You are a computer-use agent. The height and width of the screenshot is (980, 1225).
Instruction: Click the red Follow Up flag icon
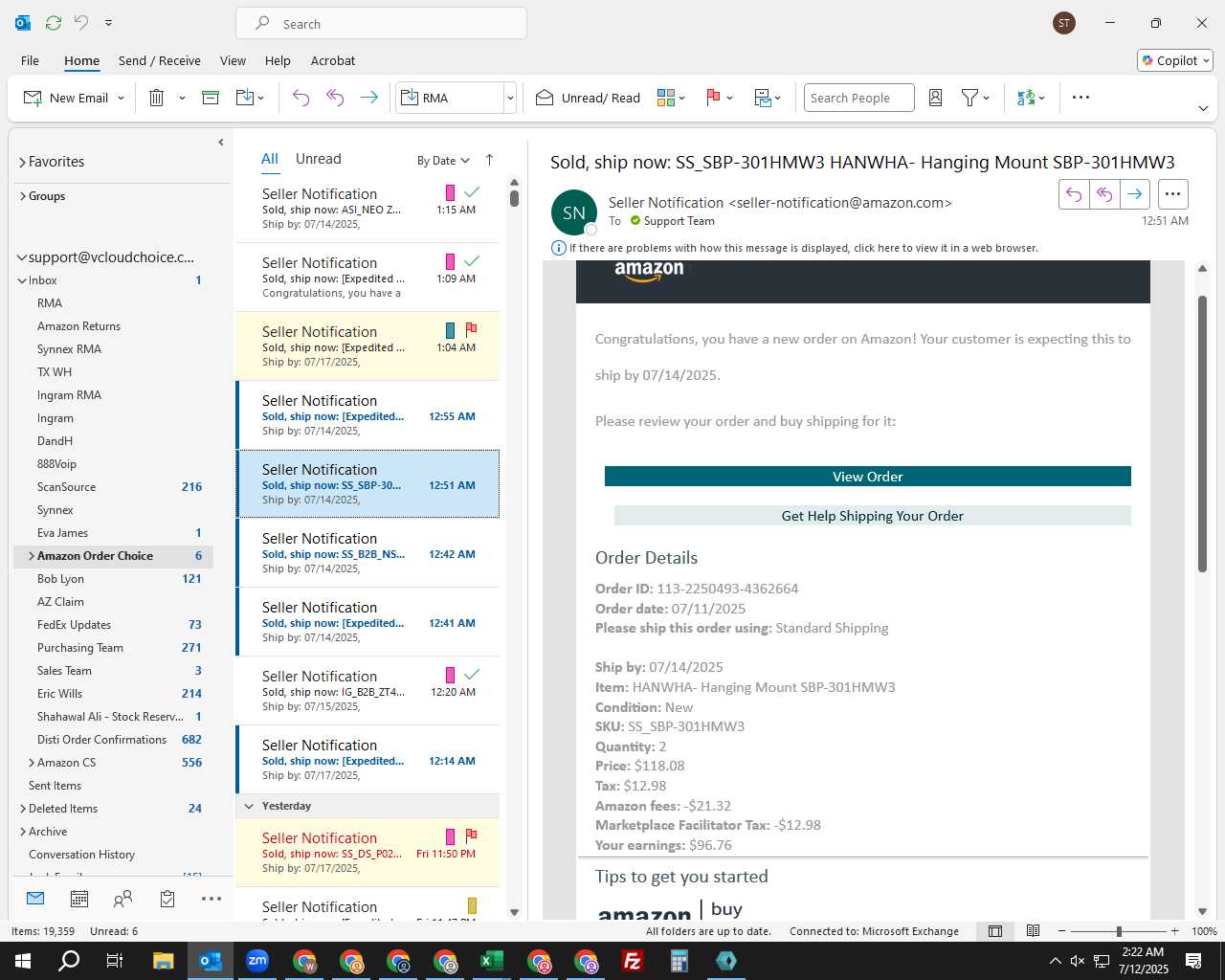coord(713,98)
